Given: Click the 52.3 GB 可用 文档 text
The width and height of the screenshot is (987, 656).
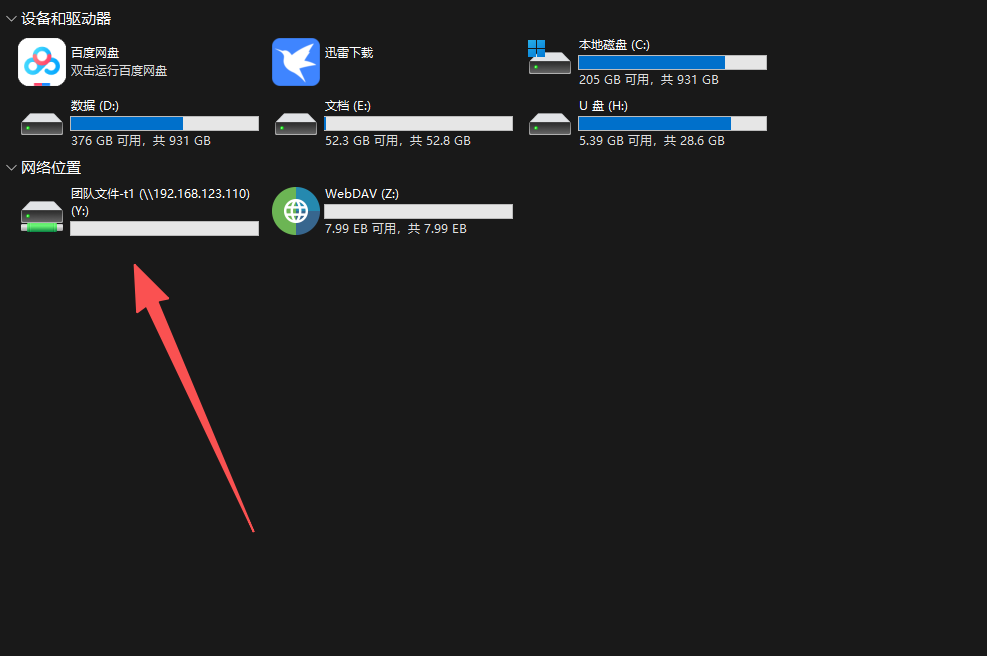Looking at the screenshot, I should (362, 140).
